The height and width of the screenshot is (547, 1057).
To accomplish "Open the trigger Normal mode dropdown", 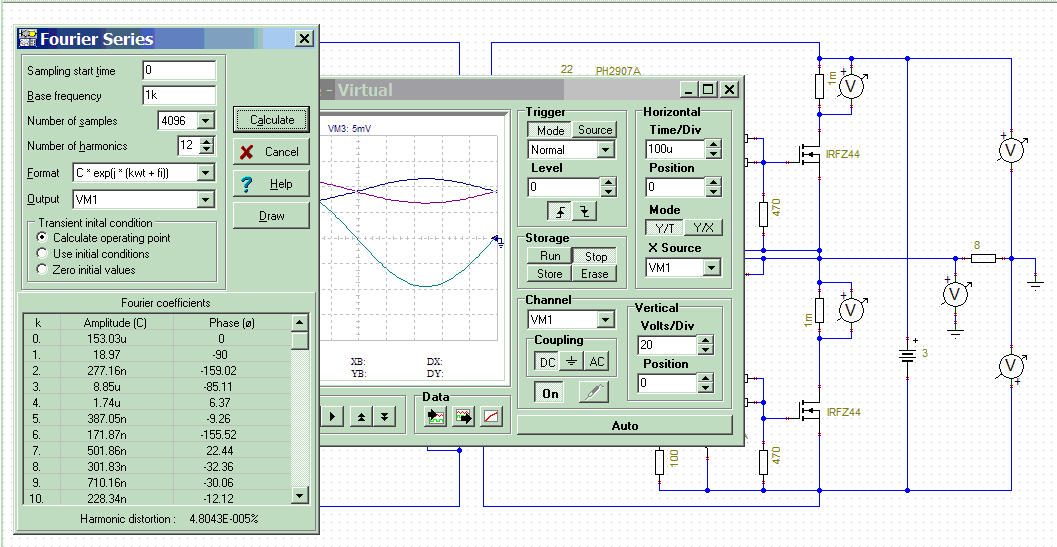I will (606, 149).
